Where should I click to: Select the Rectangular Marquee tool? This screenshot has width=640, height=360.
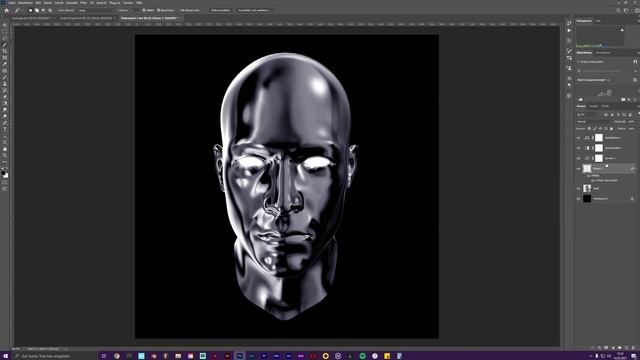5,31
